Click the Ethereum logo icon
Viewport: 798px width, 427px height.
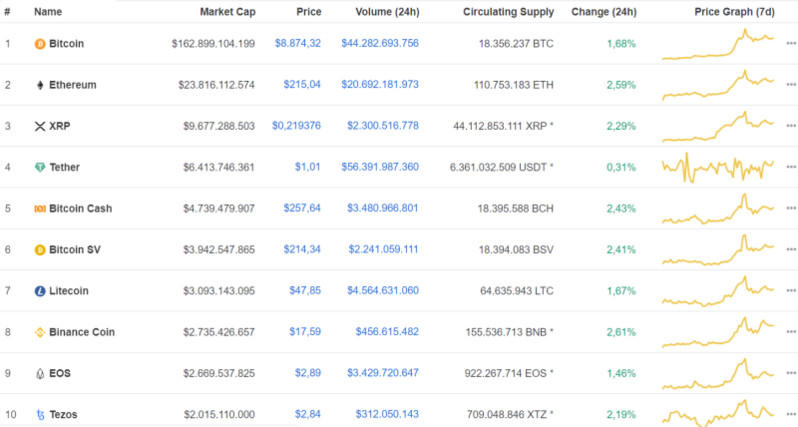(40, 85)
